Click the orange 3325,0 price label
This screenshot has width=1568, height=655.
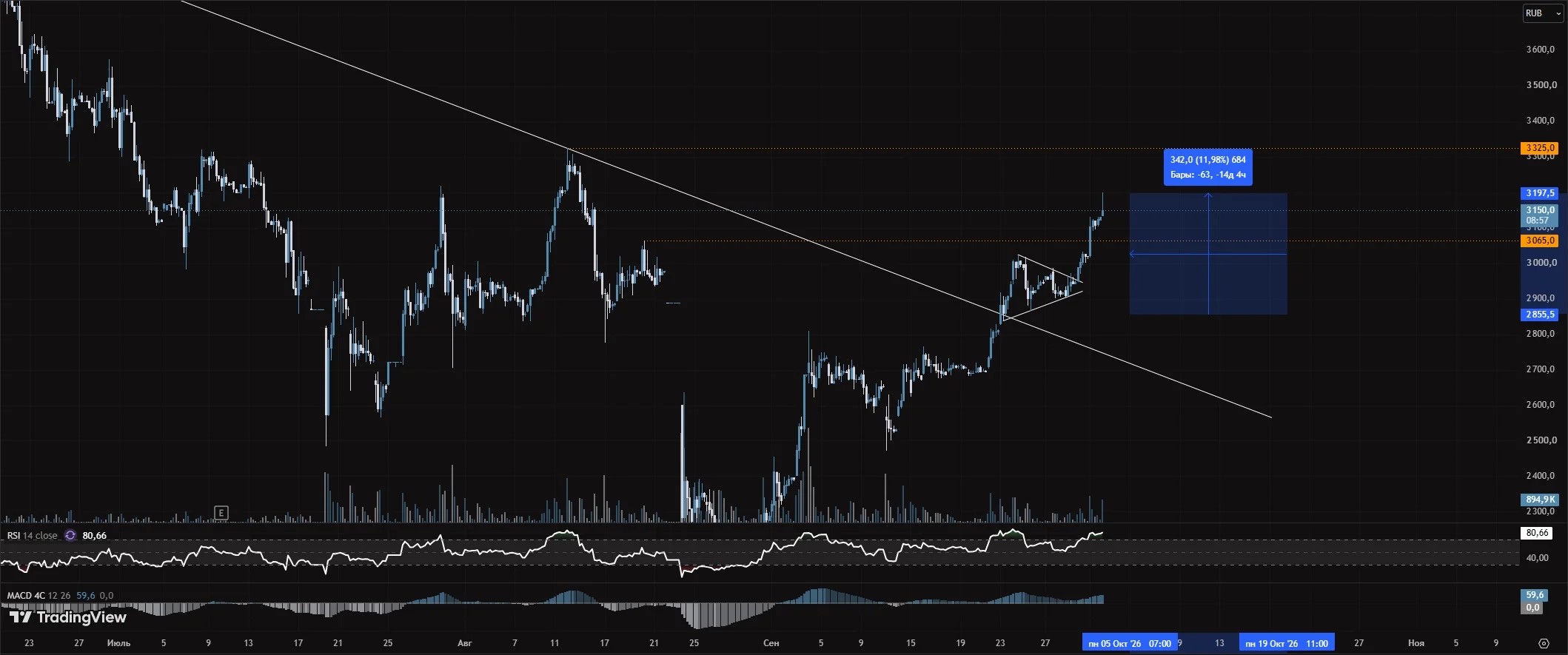tap(1539, 148)
